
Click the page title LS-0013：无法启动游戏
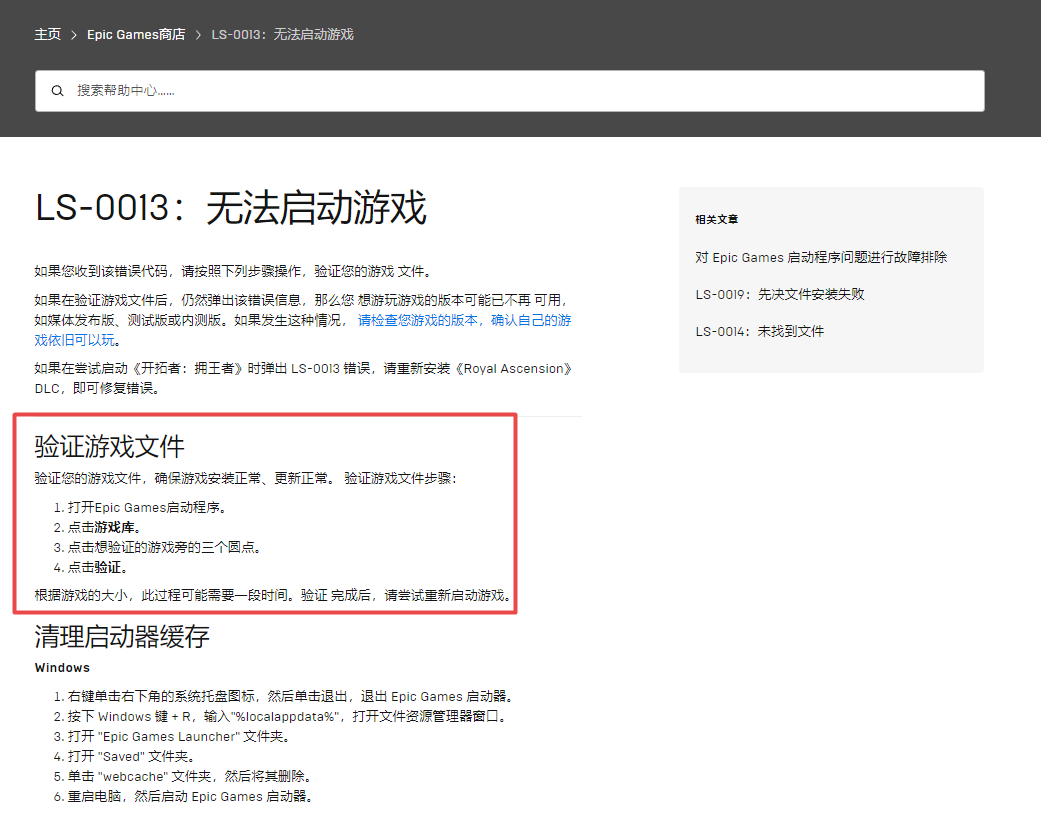[230, 208]
